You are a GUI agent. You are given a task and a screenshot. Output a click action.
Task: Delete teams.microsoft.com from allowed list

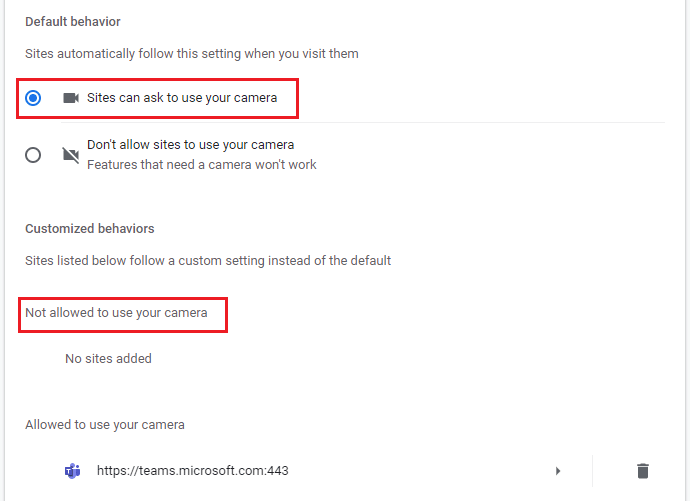tap(642, 471)
